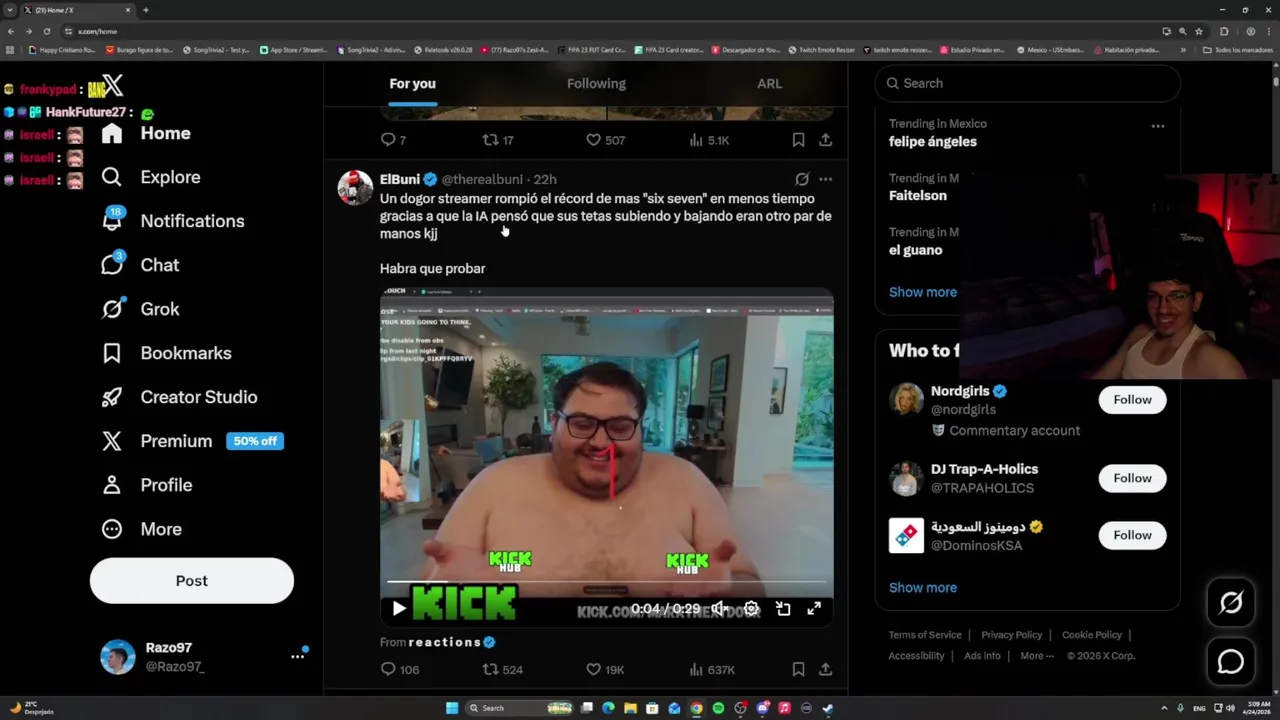Screen dimensions: 1280x720
Task: Open Explore page
Action: pos(151,177)
